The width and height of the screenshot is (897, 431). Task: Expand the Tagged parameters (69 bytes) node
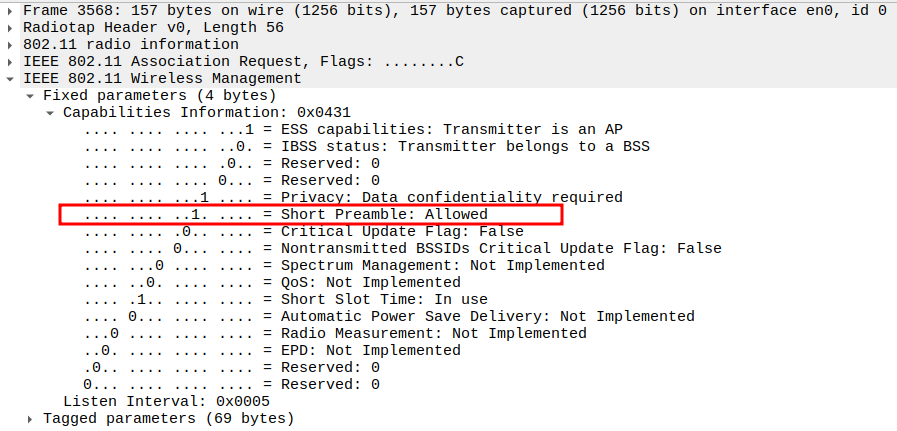(x=31, y=418)
